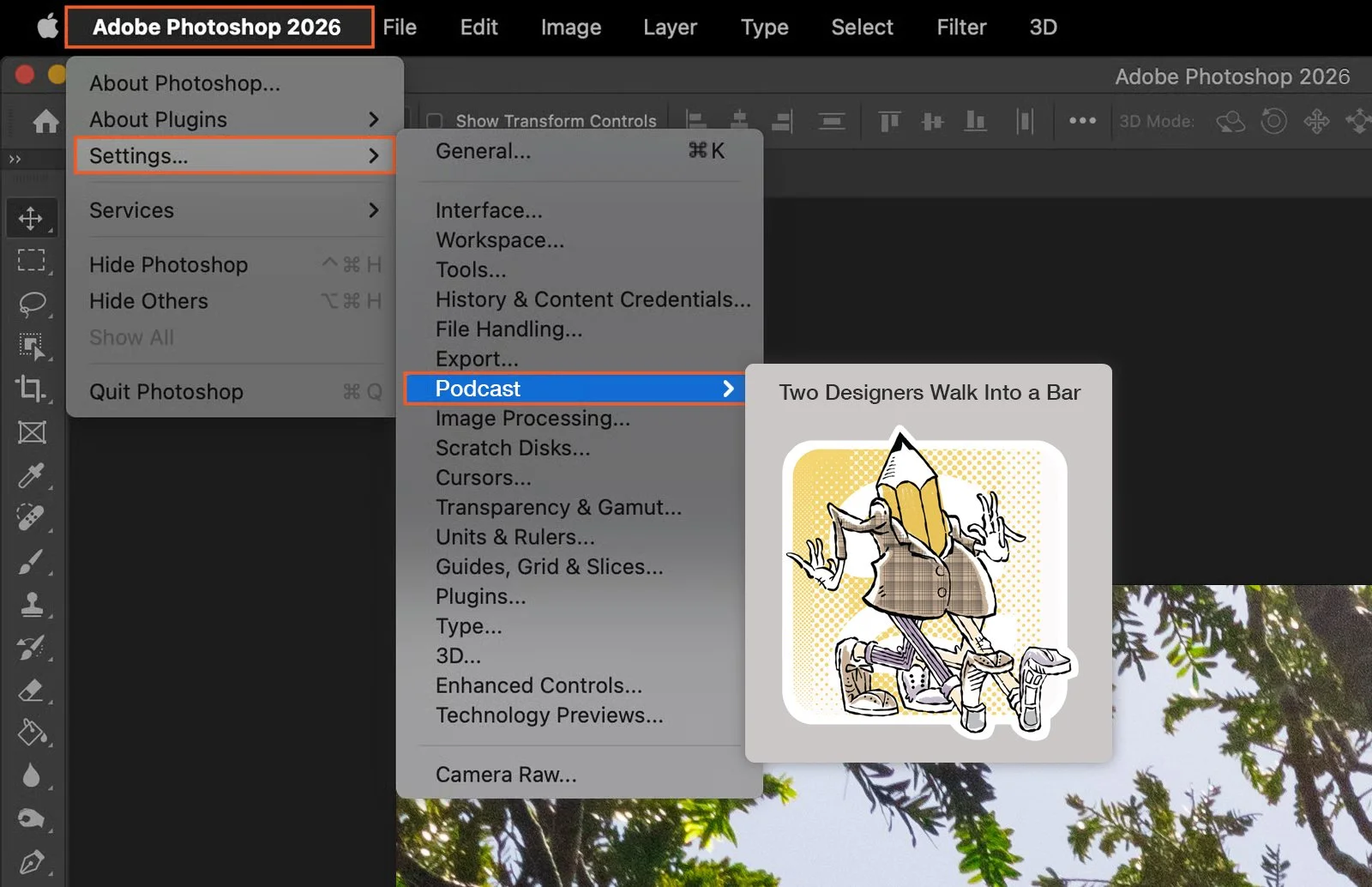Screen dimensions: 1372x887
Task: Select the Clone Stamp tool
Action: point(31,605)
